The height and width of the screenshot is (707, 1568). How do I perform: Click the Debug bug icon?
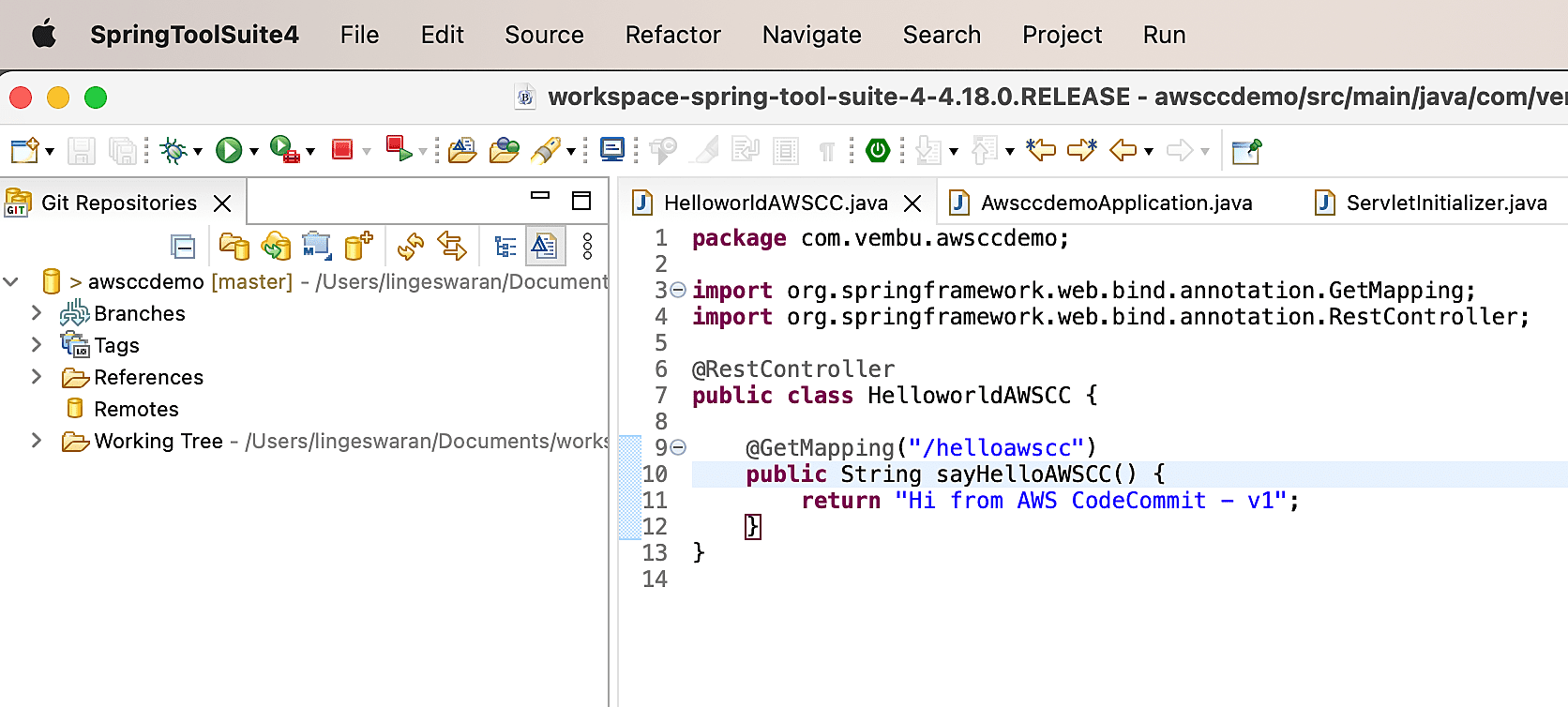(x=173, y=150)
